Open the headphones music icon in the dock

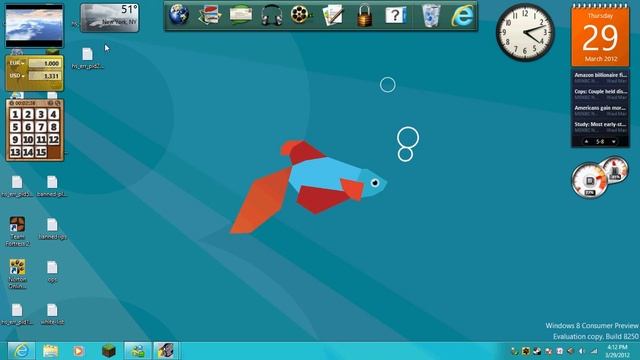click(x=271, y=16)
